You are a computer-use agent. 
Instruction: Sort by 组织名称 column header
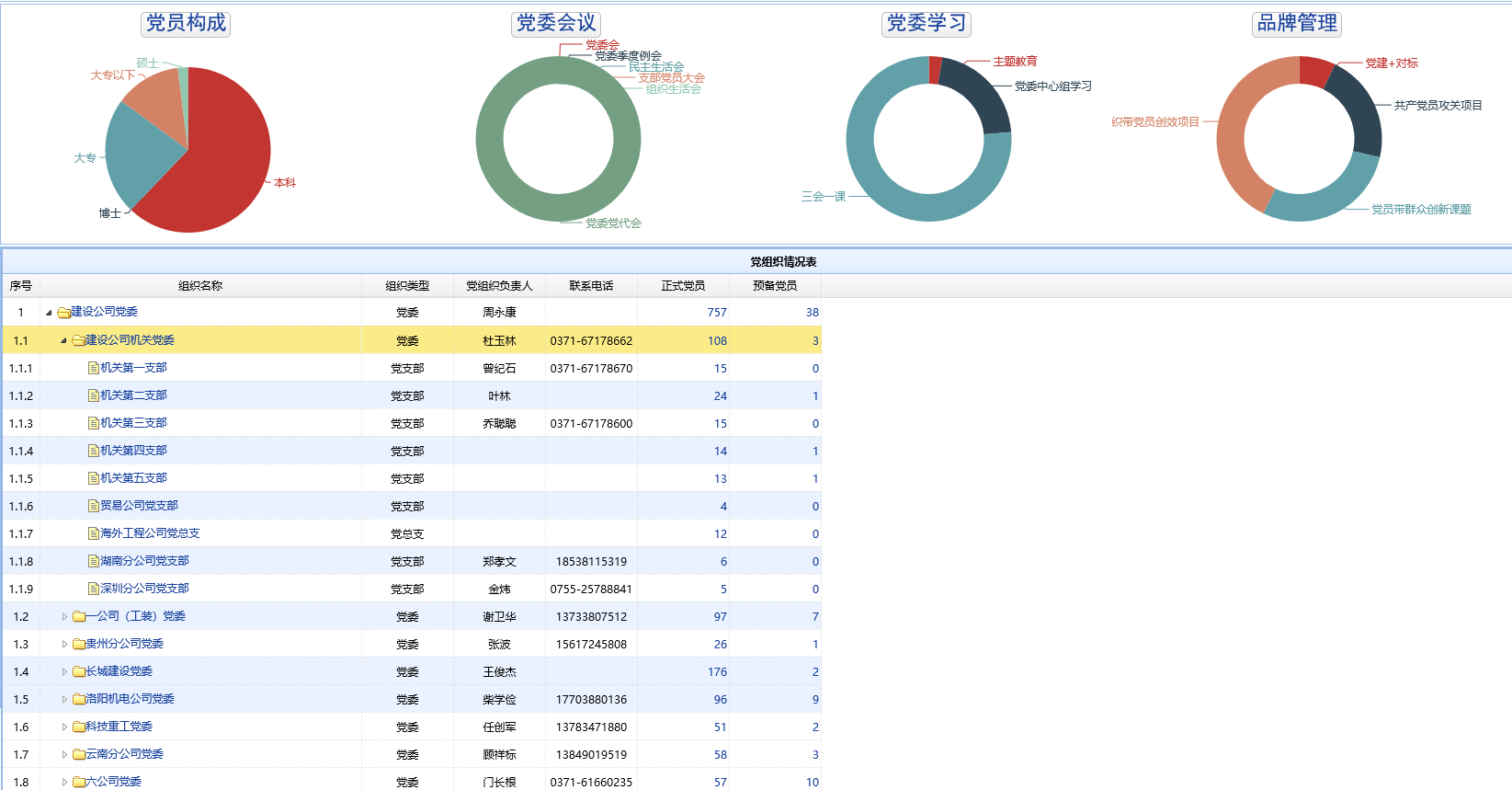click(x=200, y=286)
